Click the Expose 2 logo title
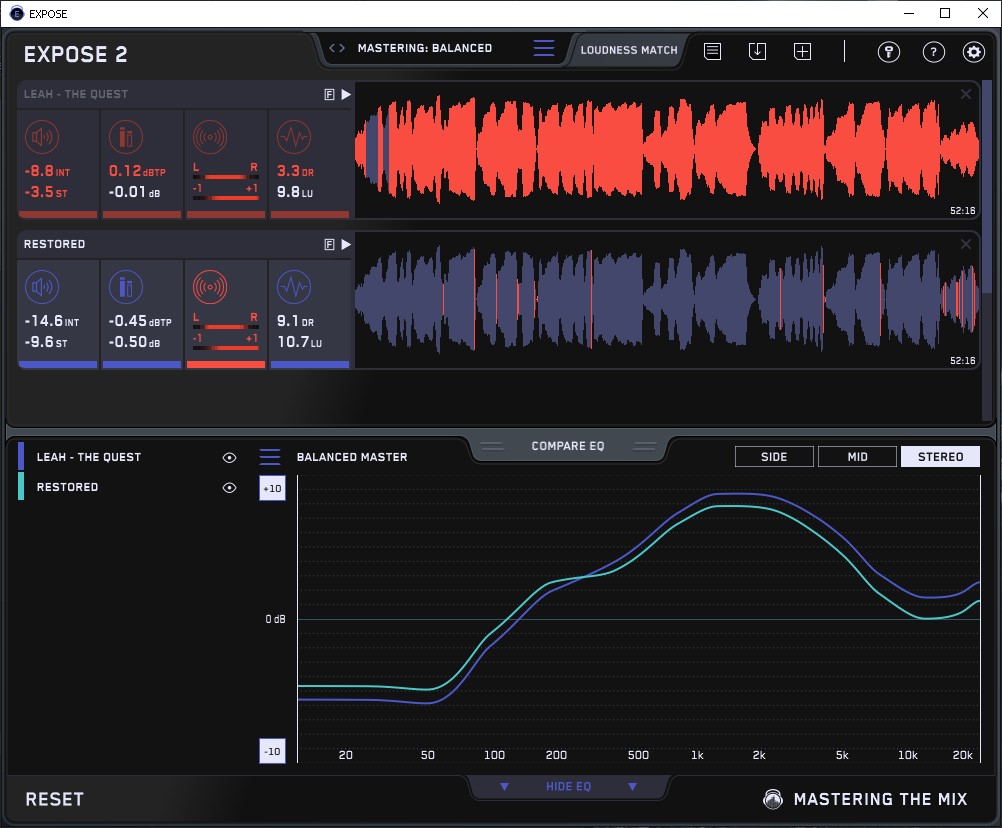 coord(75,54)
